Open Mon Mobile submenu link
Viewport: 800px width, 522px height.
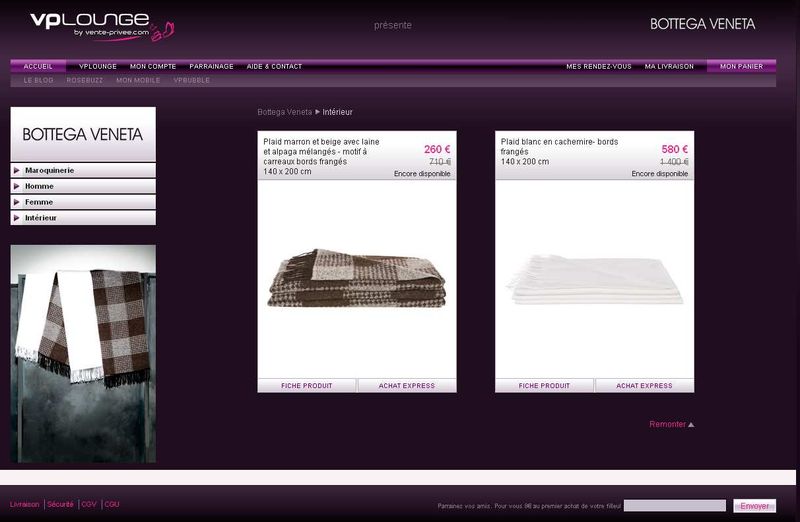click(138, 80)
